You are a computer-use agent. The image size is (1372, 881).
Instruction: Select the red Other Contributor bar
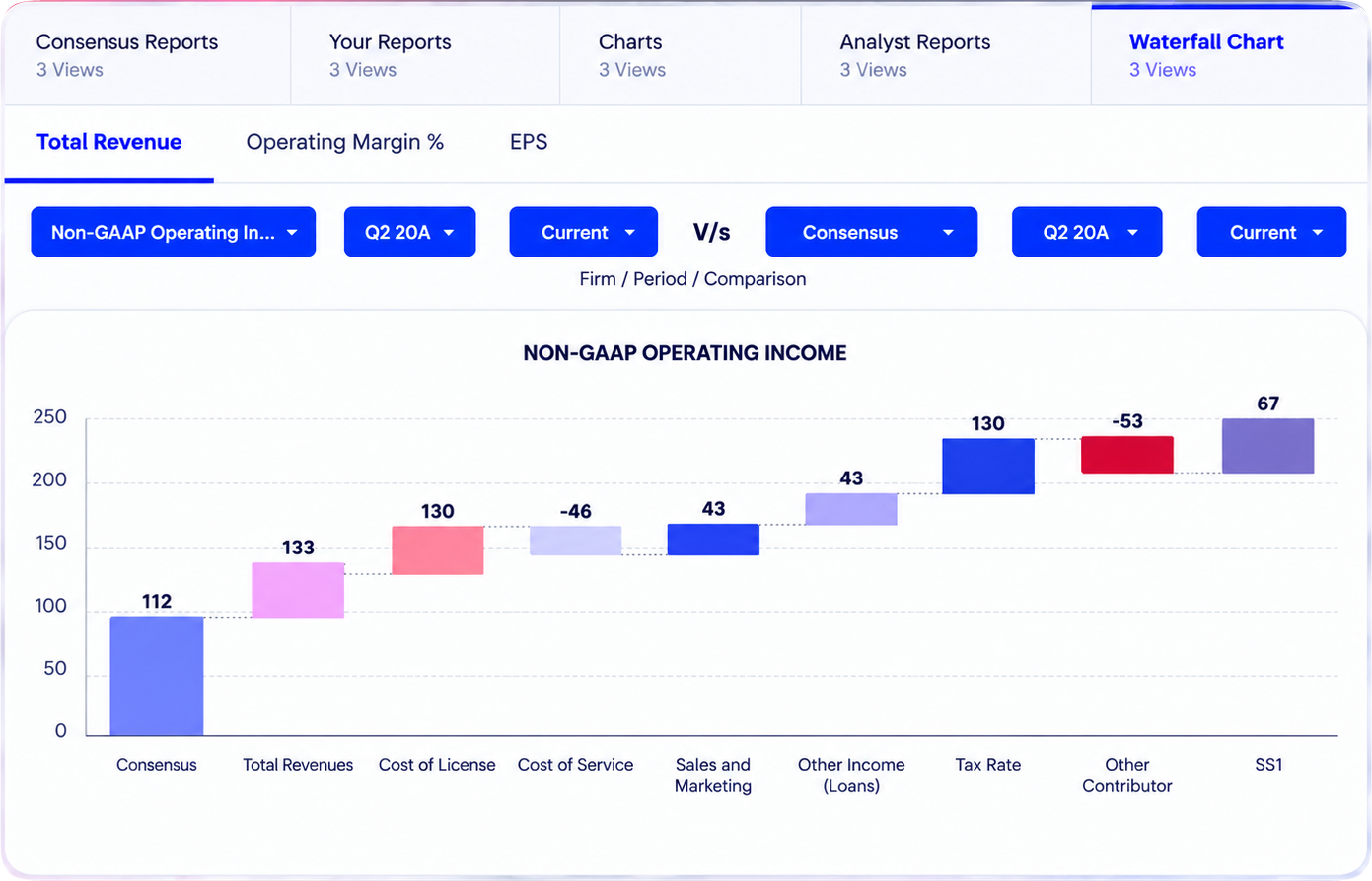tap(1127, 455)
